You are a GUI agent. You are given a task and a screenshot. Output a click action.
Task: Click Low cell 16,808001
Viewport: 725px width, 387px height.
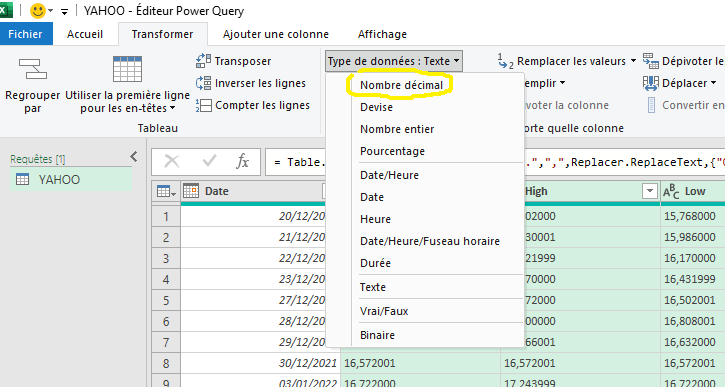click(x=693, y=321)
